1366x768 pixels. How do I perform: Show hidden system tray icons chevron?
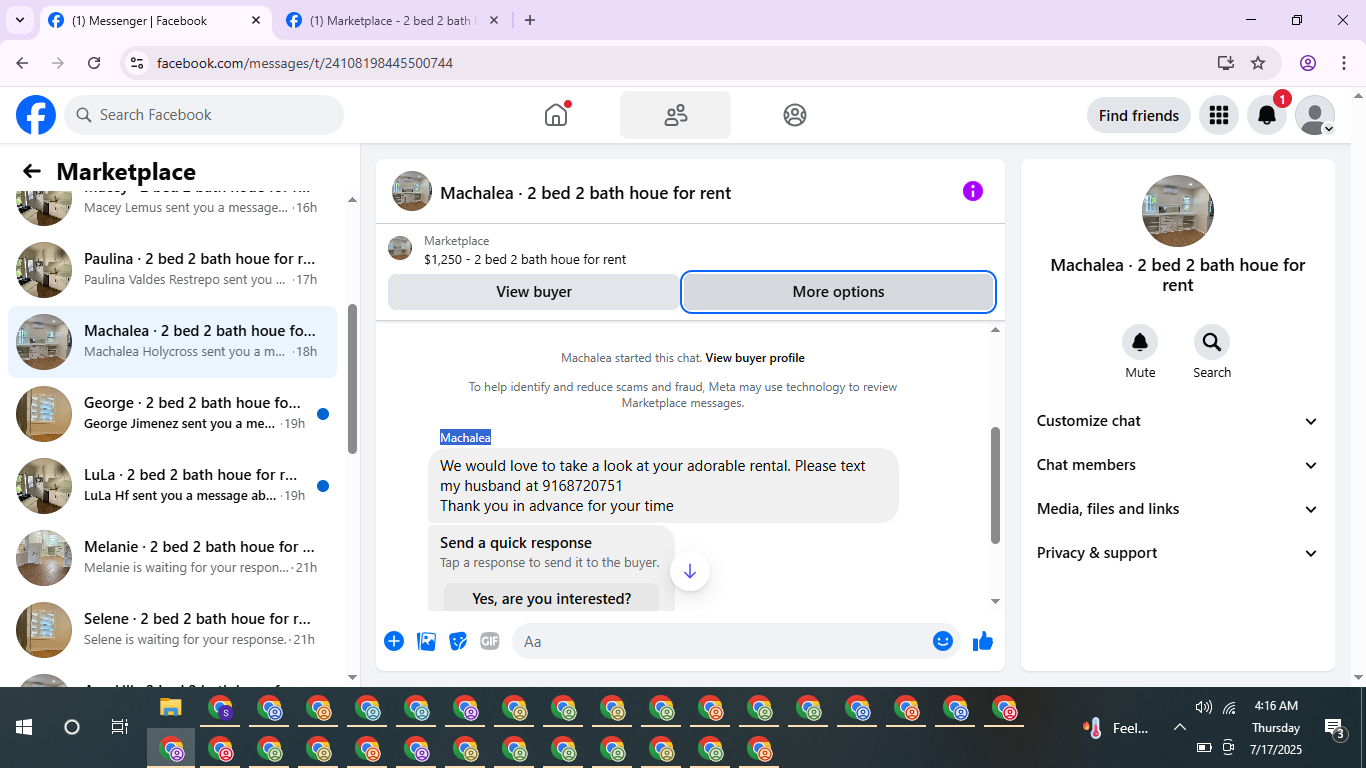point(1179,728)
